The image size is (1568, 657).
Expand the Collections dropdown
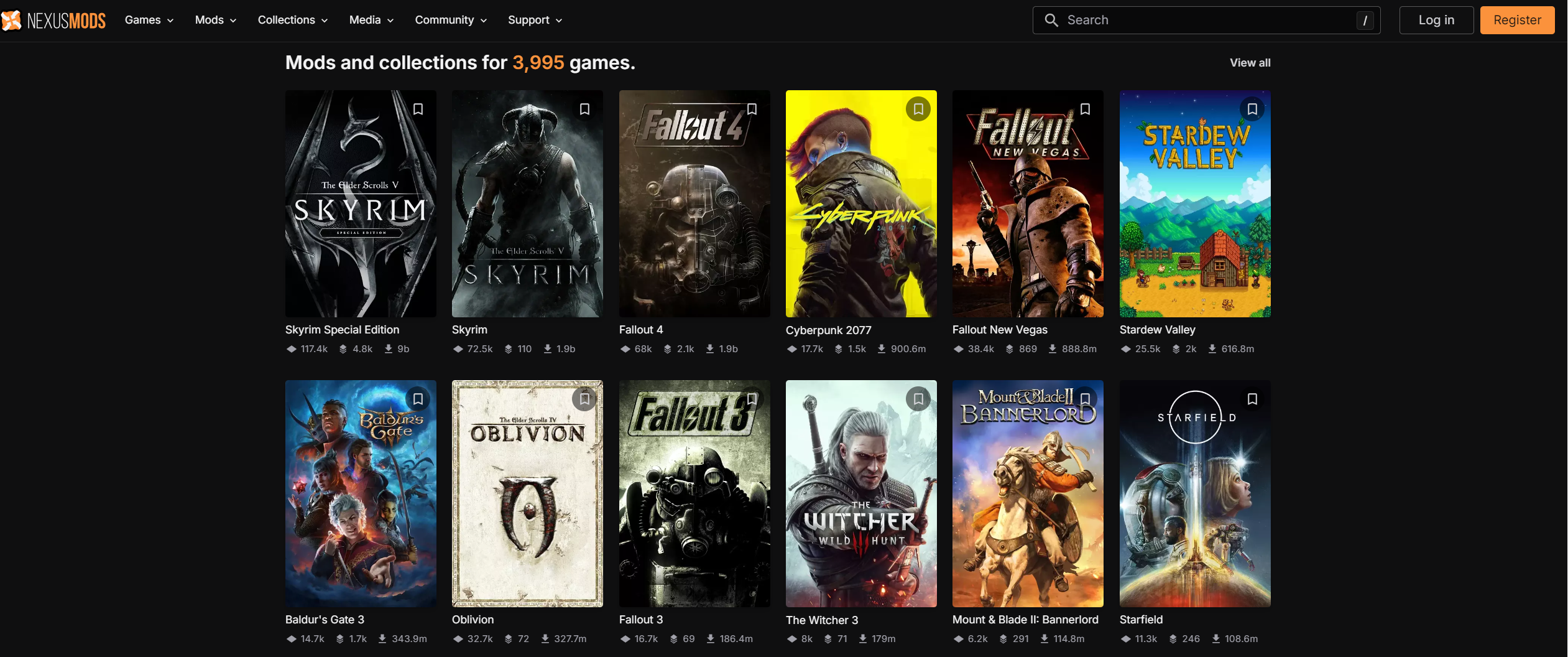[292, 21]
